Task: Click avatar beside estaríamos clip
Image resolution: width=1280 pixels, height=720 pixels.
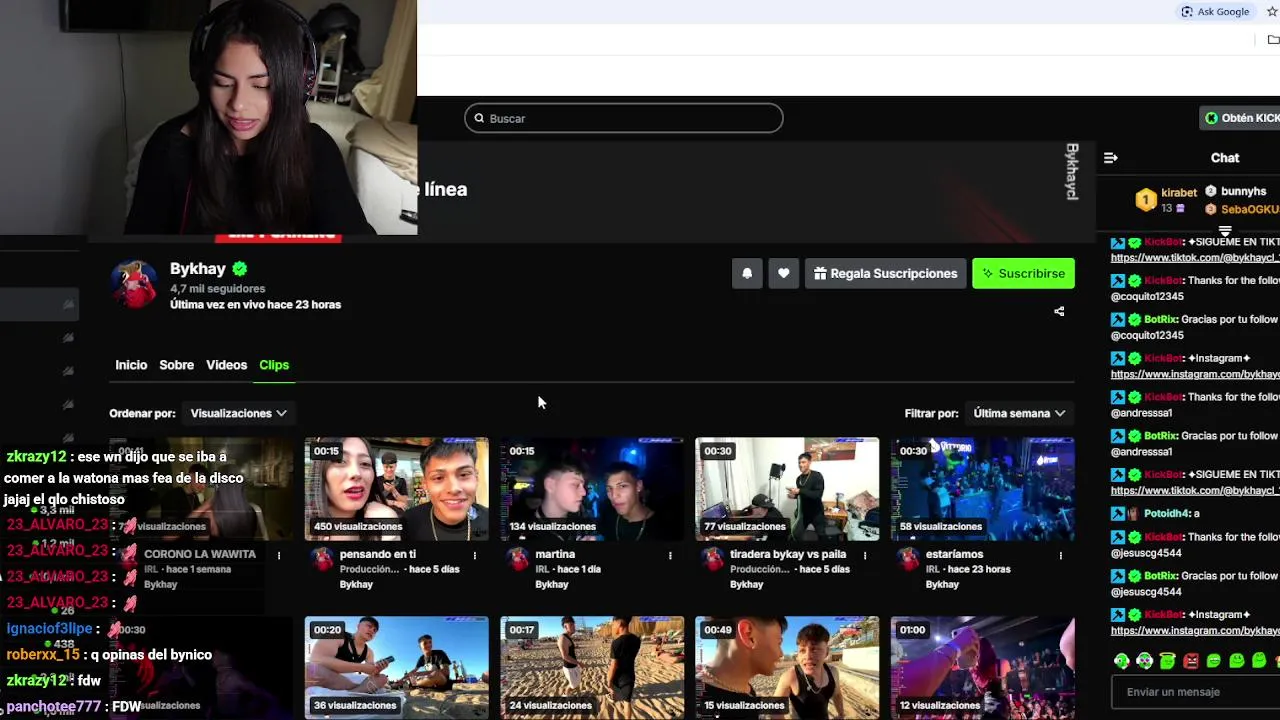Action: 908,559
